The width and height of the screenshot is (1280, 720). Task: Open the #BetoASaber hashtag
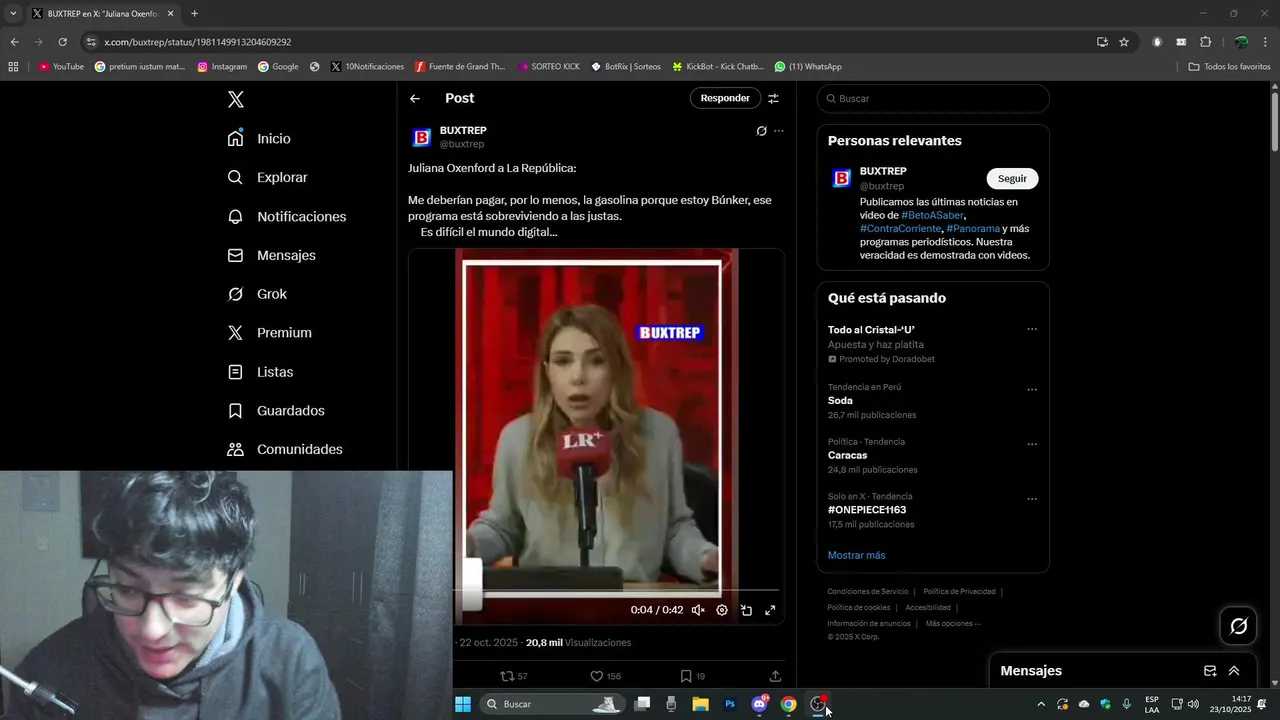932,215
